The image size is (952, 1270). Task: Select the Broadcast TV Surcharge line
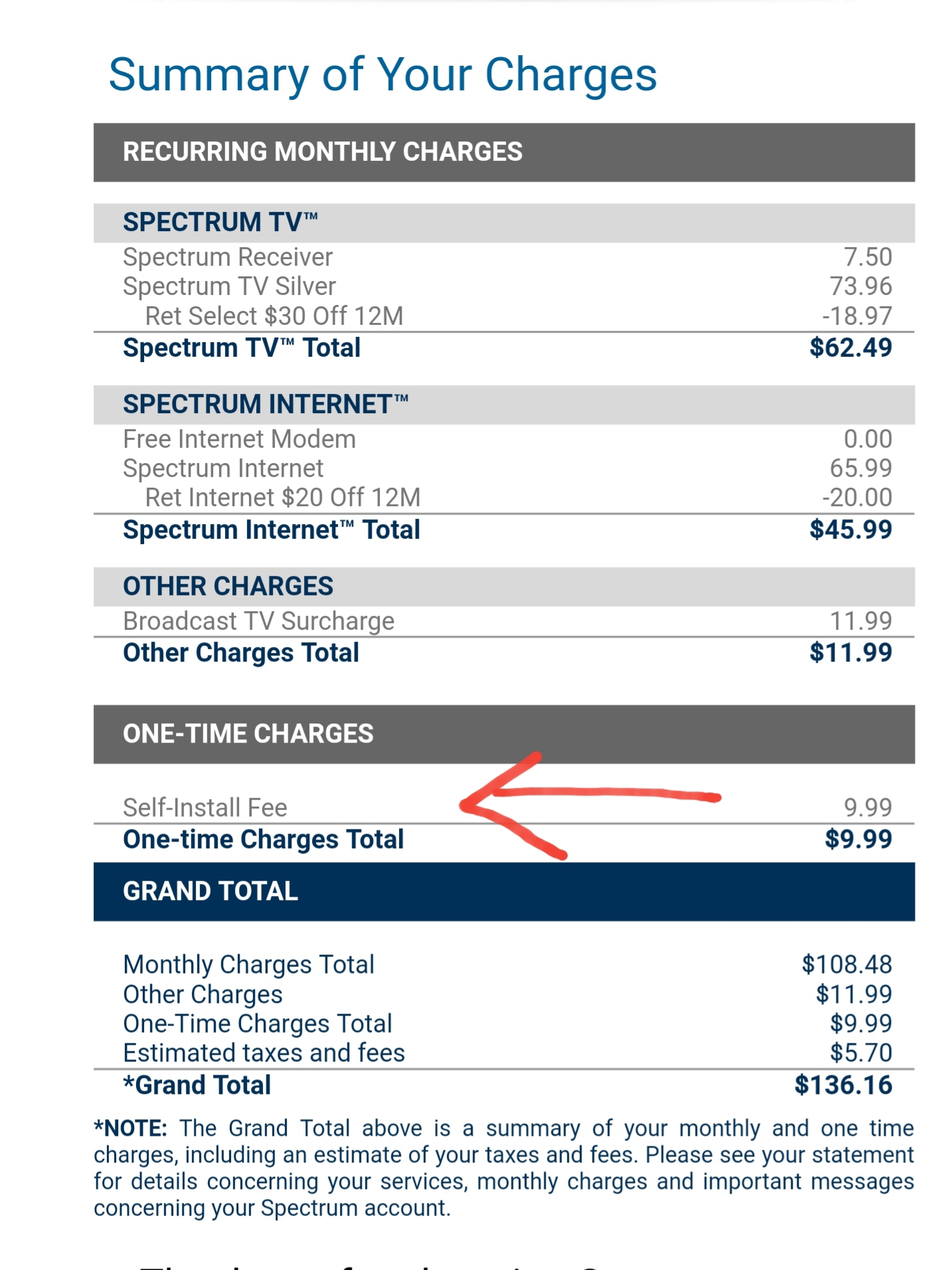tap(259, 621)
